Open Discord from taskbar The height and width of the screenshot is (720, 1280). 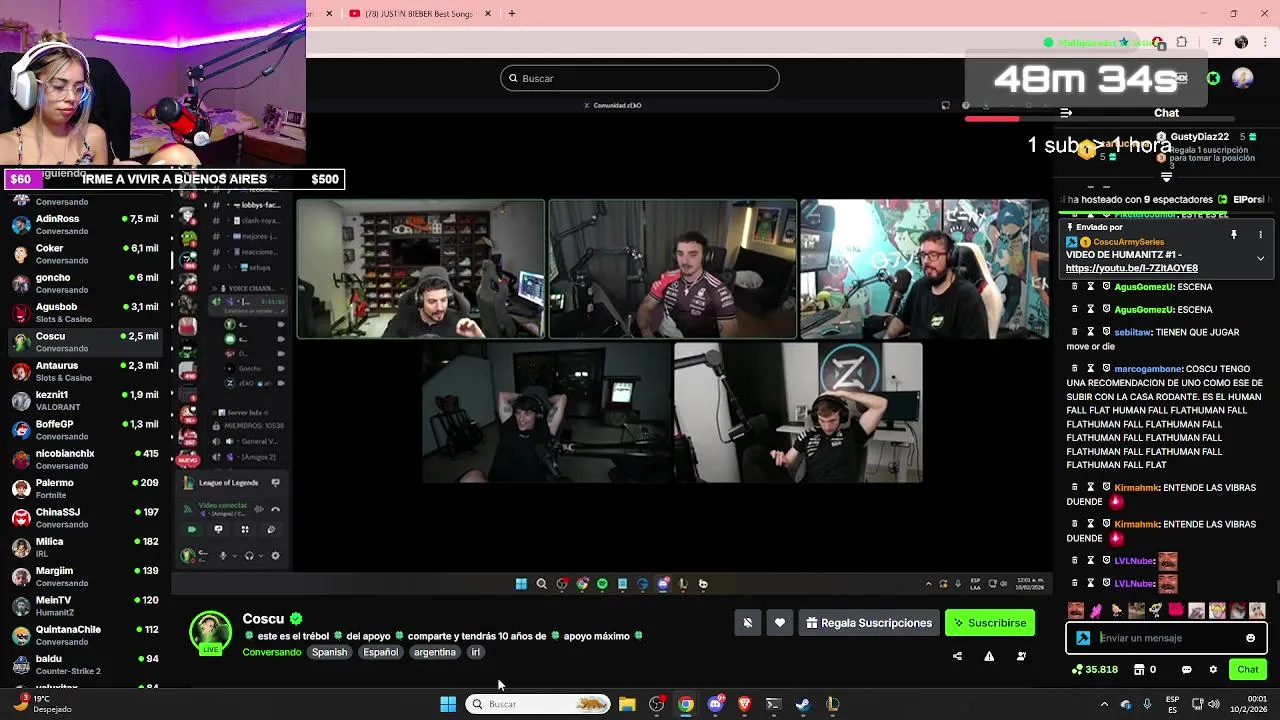[x=714, y=704]
